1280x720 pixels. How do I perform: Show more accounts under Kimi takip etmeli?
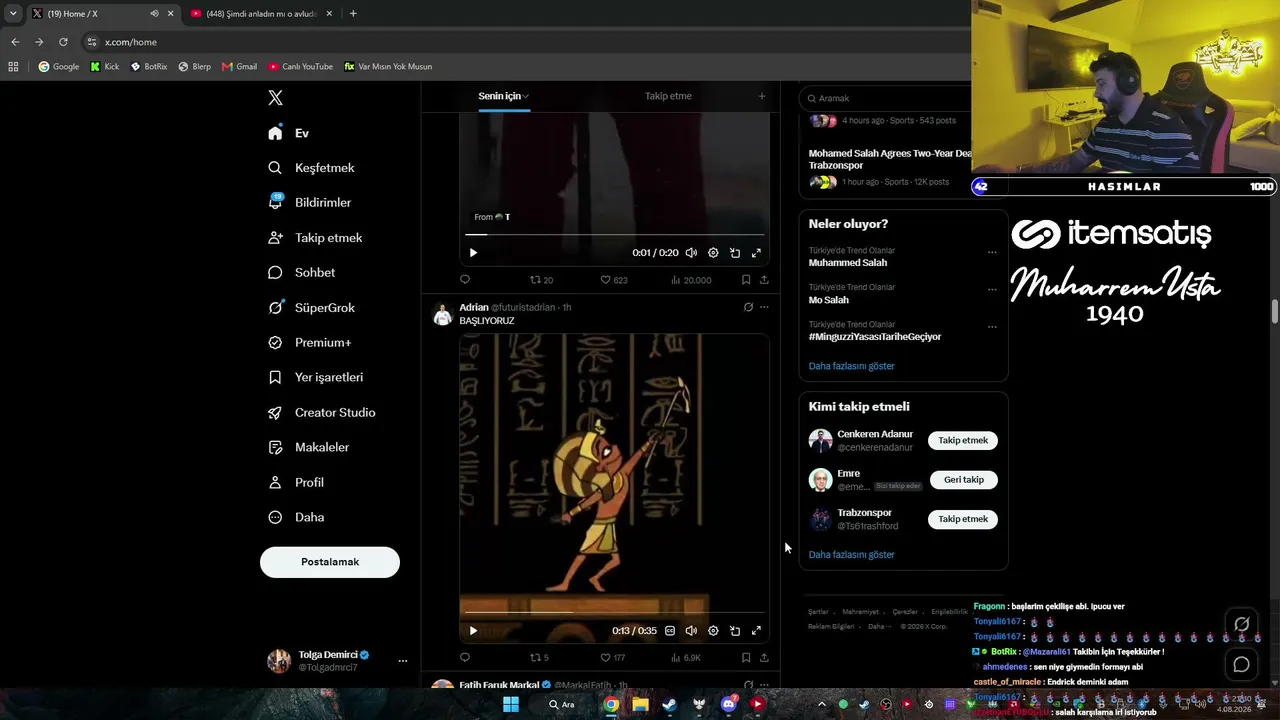click(x=852, y=555)
